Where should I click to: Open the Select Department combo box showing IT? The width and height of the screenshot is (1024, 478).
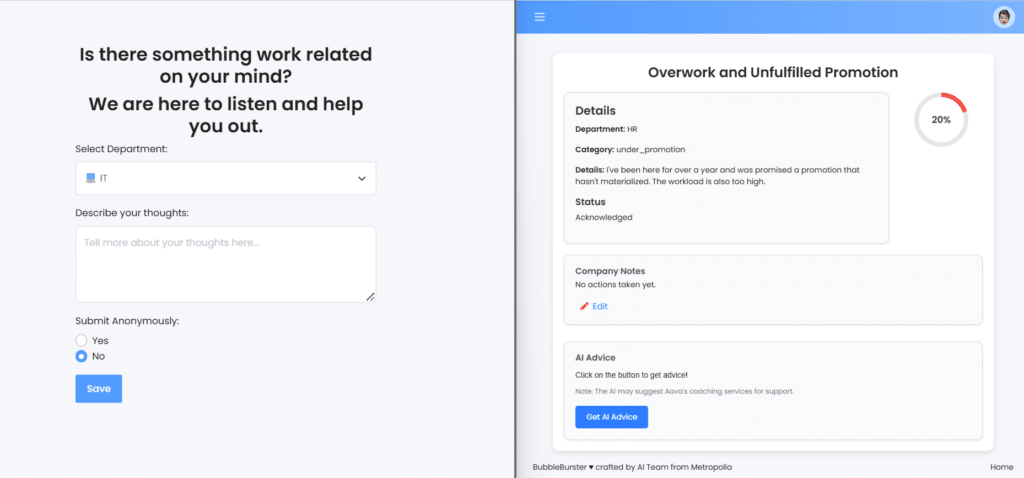[225, 179]
